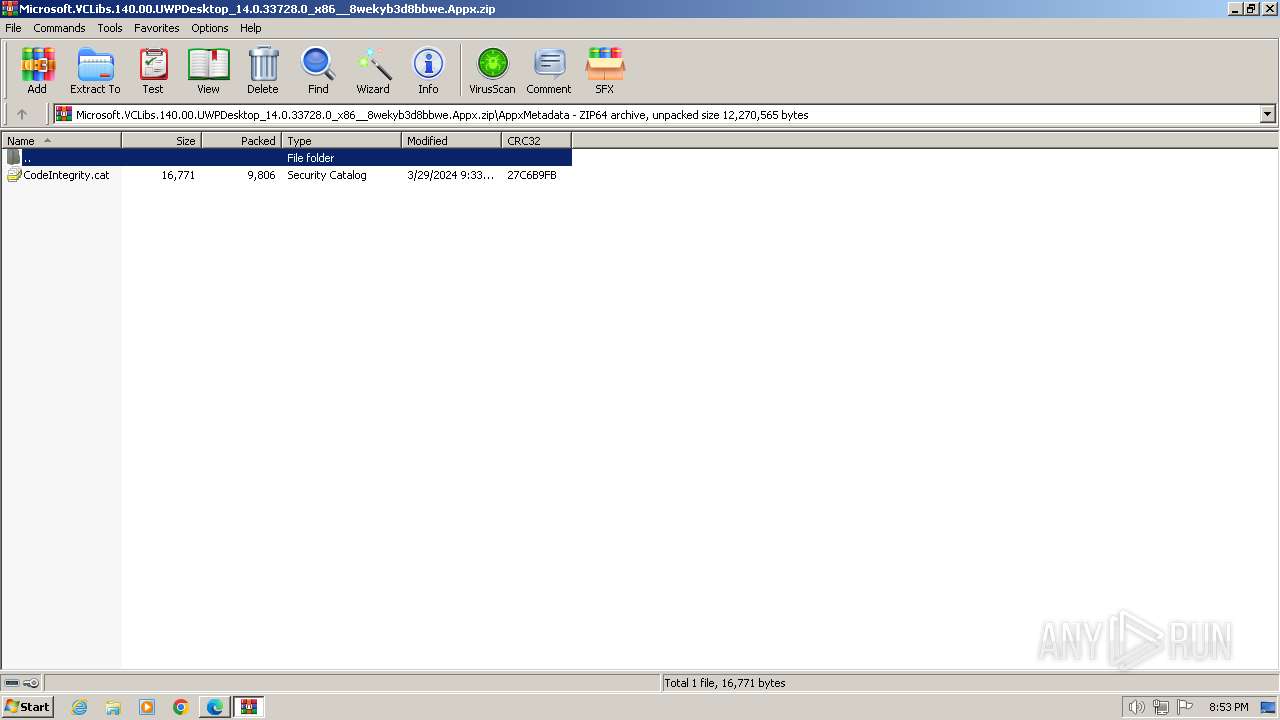Viewport: 1280px width, 720px height.
Task: Open File Explorer from taskbar
Action: pyautogui.click(x=113, y=707)
